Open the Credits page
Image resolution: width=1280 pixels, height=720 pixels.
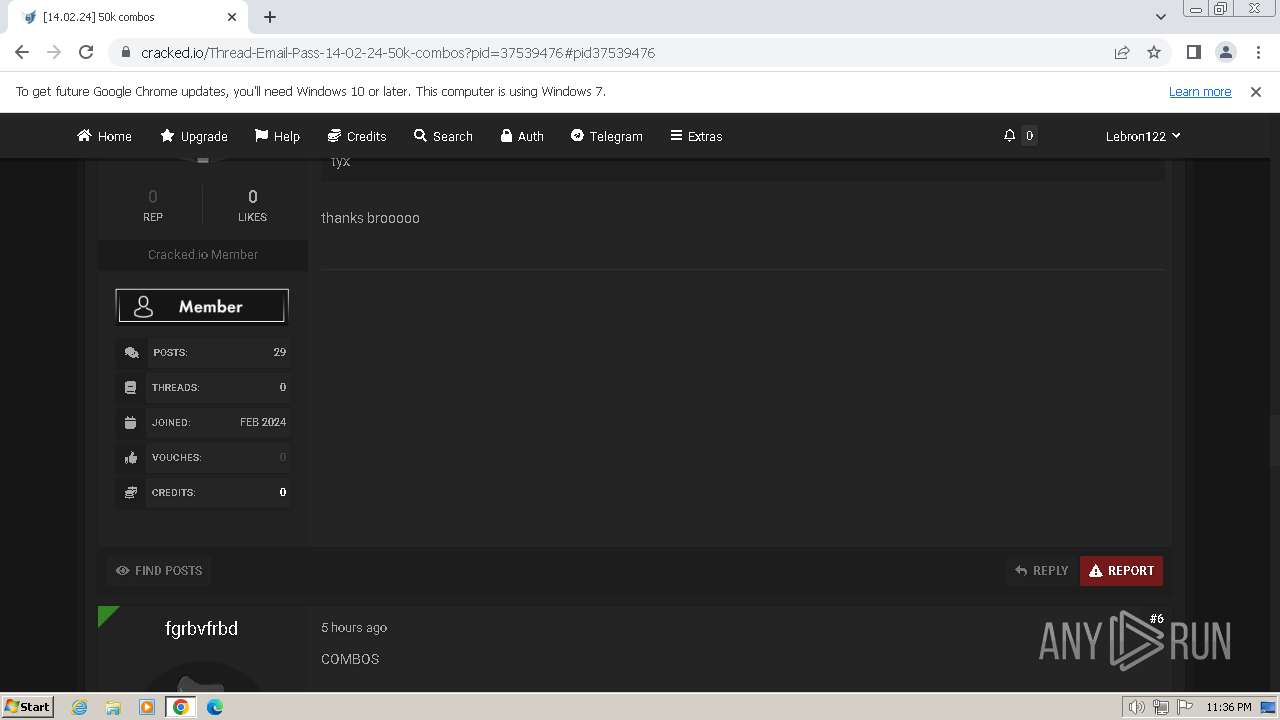pyautogui.click(x=357, y=136)
